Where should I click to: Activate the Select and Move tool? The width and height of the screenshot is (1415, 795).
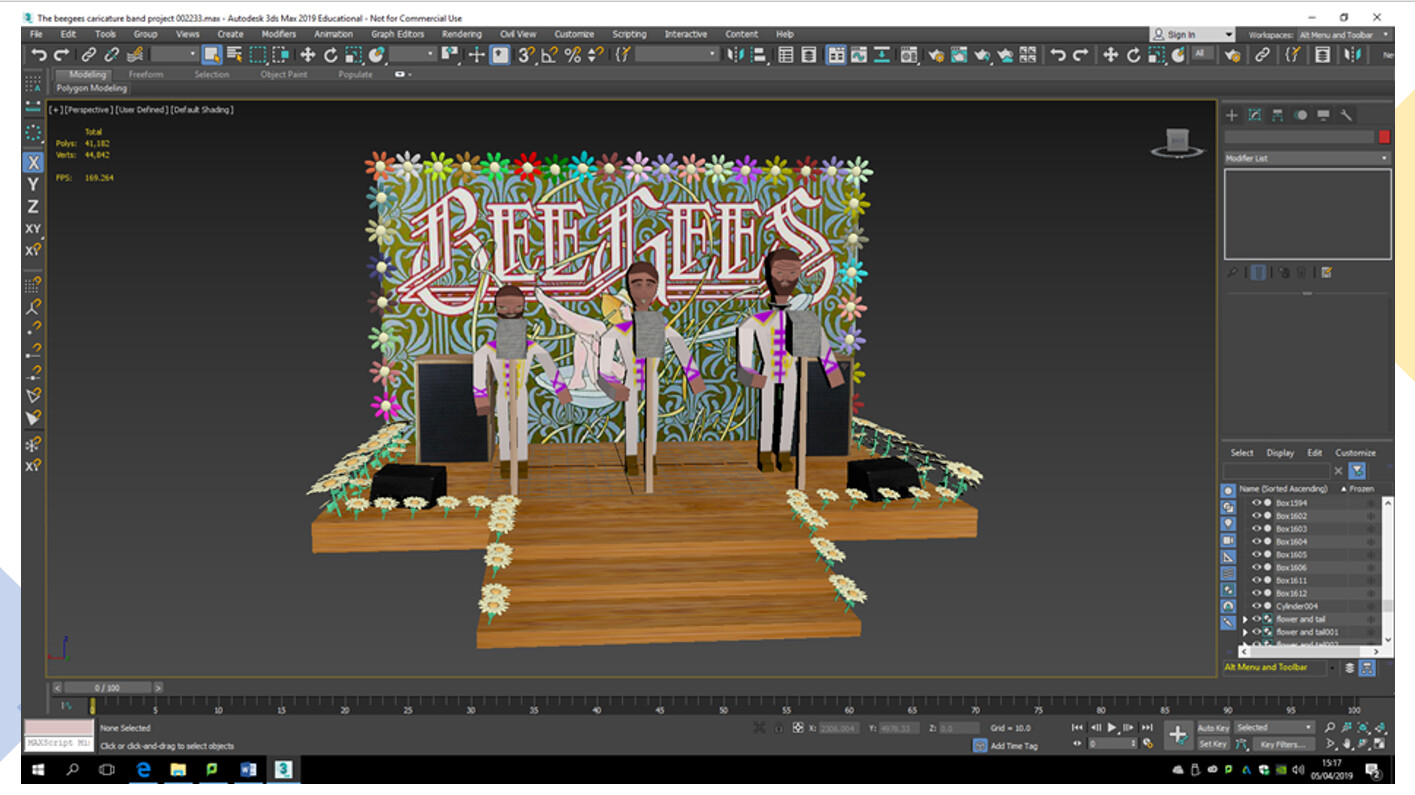click(308, 55)
